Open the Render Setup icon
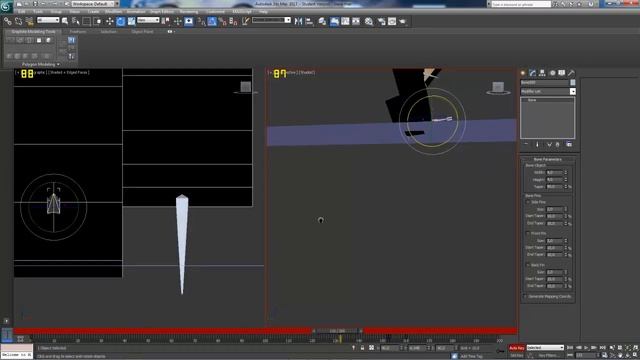Viewport: 640px width, 360px height. pos(382,21)
